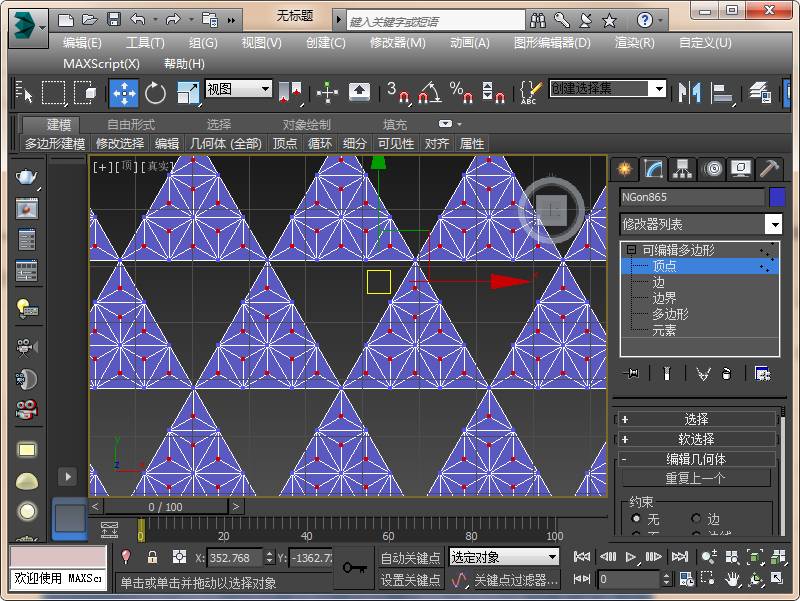800x601 pixels.
Task: Open the layer manager icon
Action: click(760, 92)
